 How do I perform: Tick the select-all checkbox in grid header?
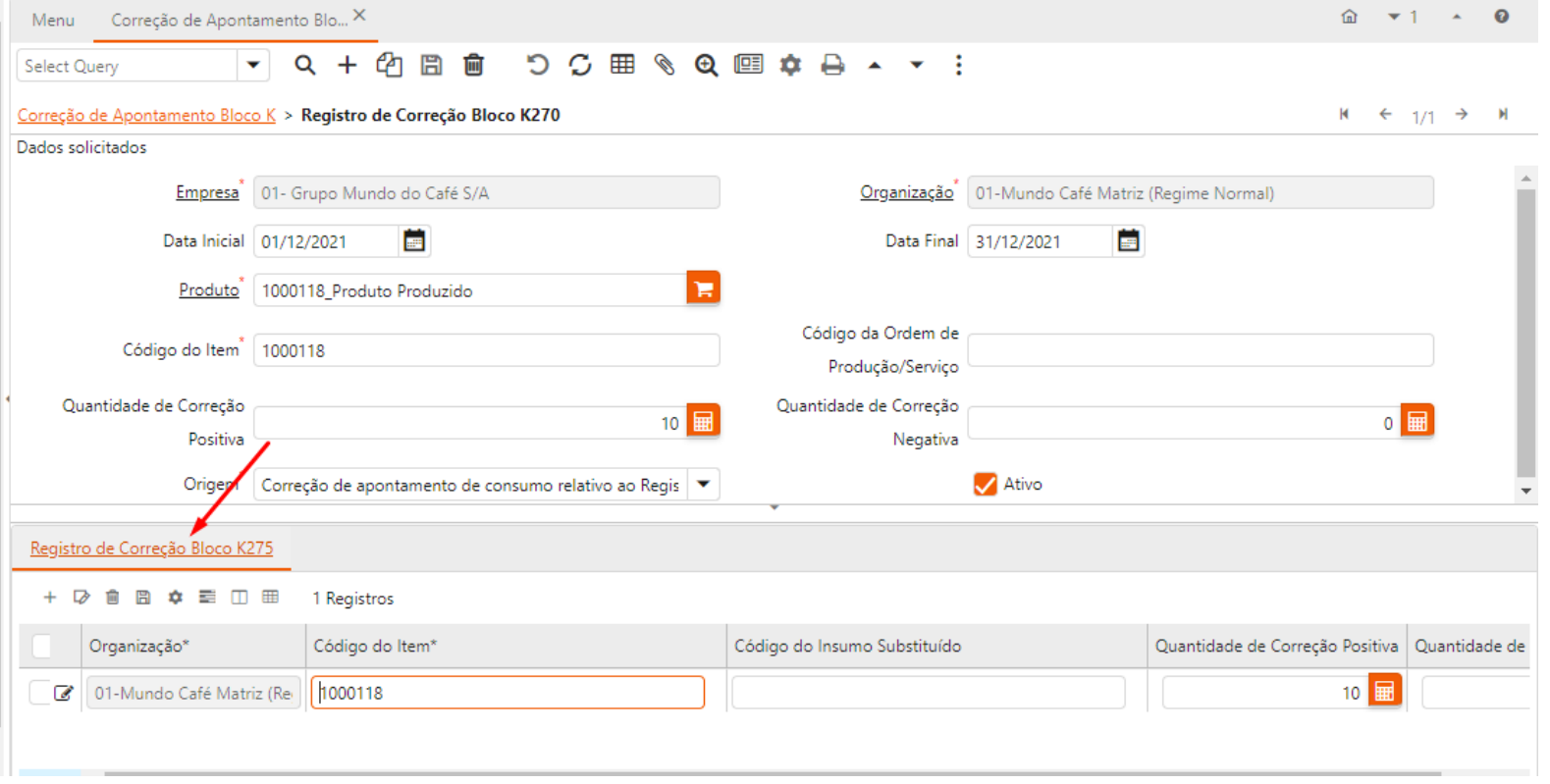41,647
